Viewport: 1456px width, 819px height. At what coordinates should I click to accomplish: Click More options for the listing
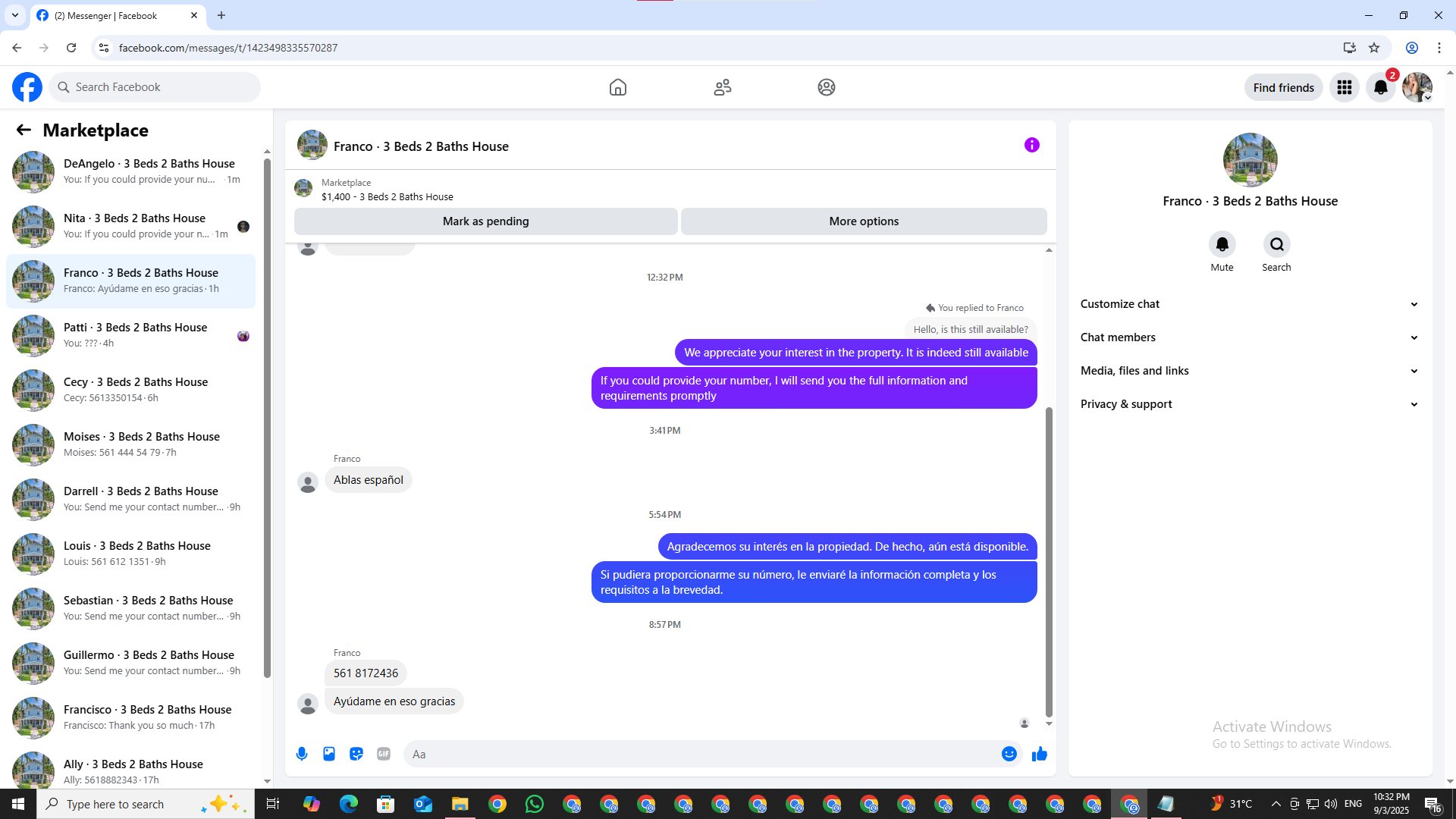[x=864, y=221]
